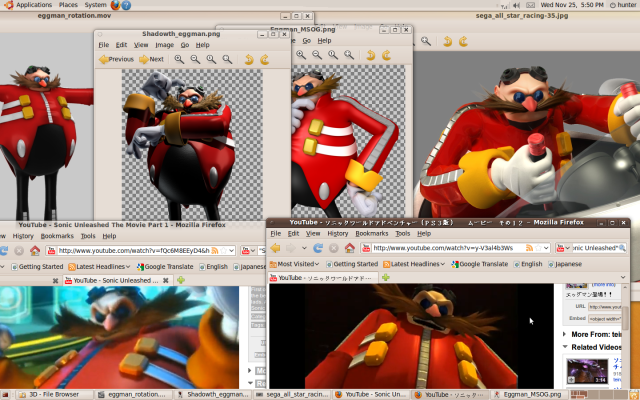This screenshot has width=640, height=400.
Task: Zoom out on Shadowth_eggman.png image
Action: click(195, 60)
